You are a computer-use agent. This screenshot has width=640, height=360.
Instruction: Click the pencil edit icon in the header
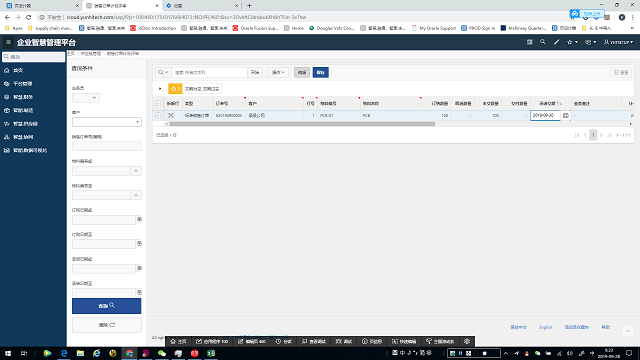[x=556, y=42]
